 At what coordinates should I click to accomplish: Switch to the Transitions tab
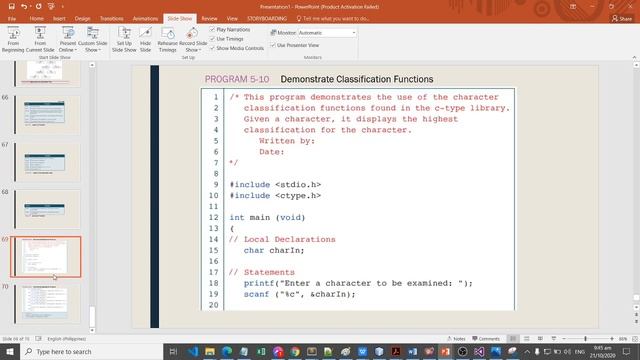click(111, 19)
